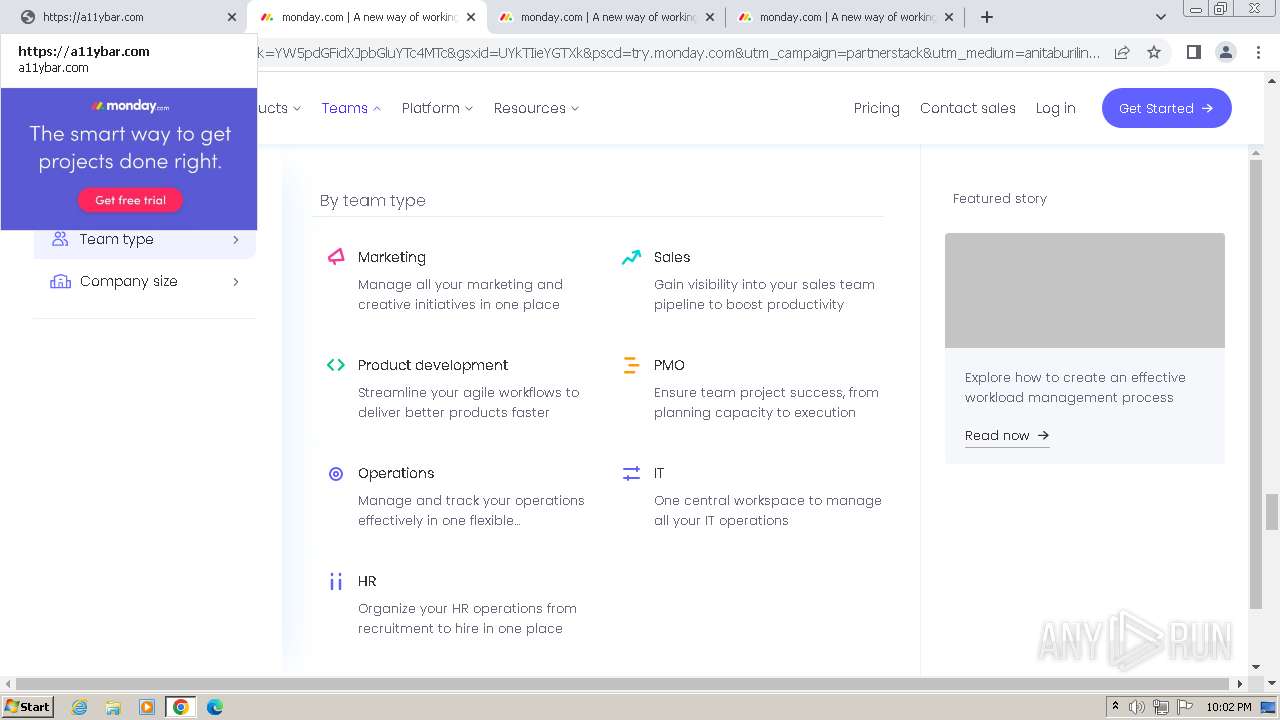
Task: Click the Product development code brackets icon
Action: point(336,365)
